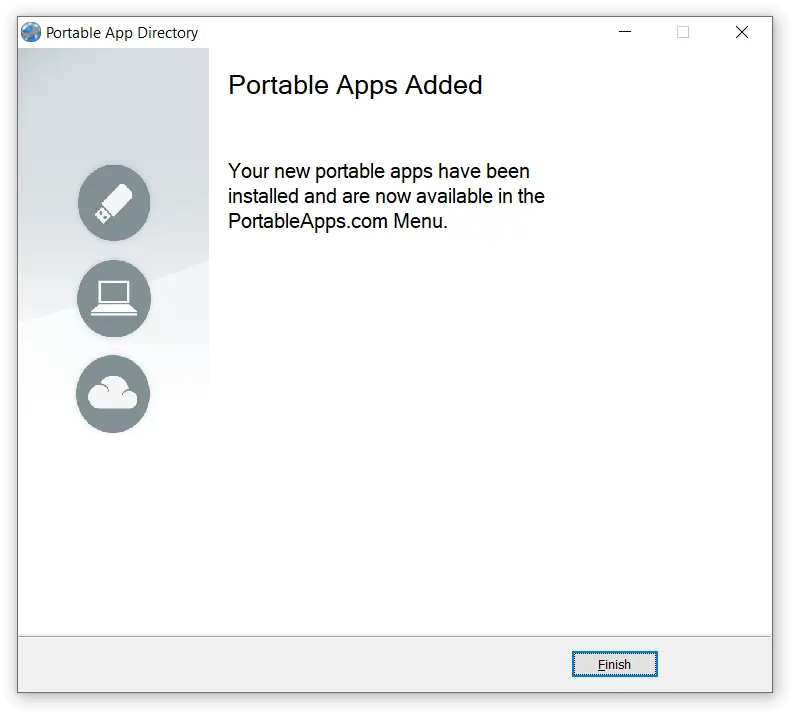793x713 pixels.
Task: Click the laptop icon in sidebar
Action: point(114,298)
